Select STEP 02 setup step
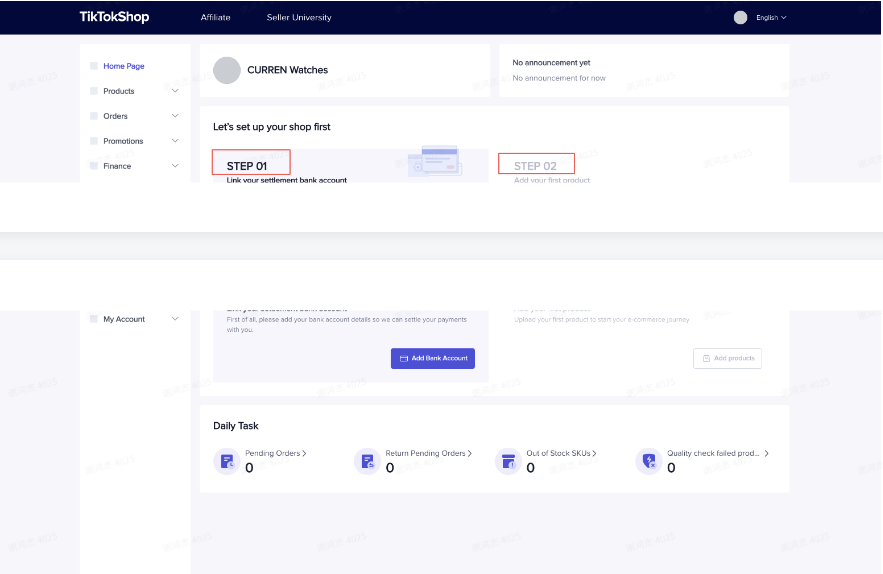Screen dimensions: 883x574 pos(536,165)
